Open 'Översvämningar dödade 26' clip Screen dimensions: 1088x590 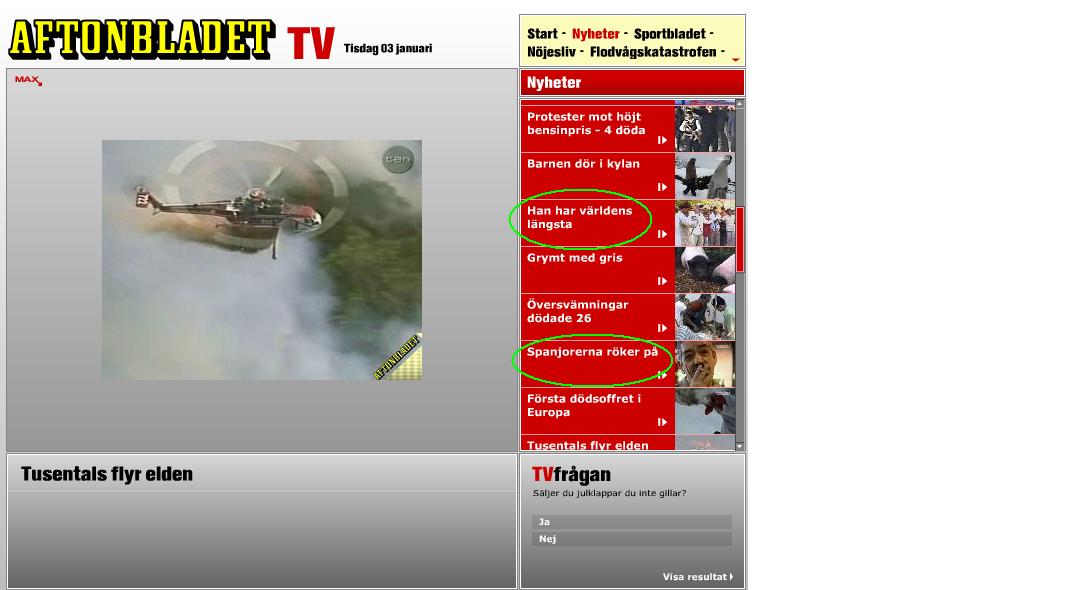(597, 317)
